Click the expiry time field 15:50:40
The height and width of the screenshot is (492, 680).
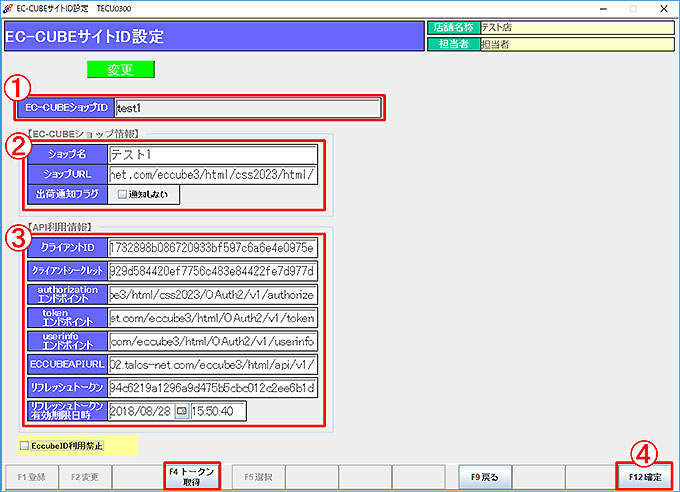[x=218, y=411]
